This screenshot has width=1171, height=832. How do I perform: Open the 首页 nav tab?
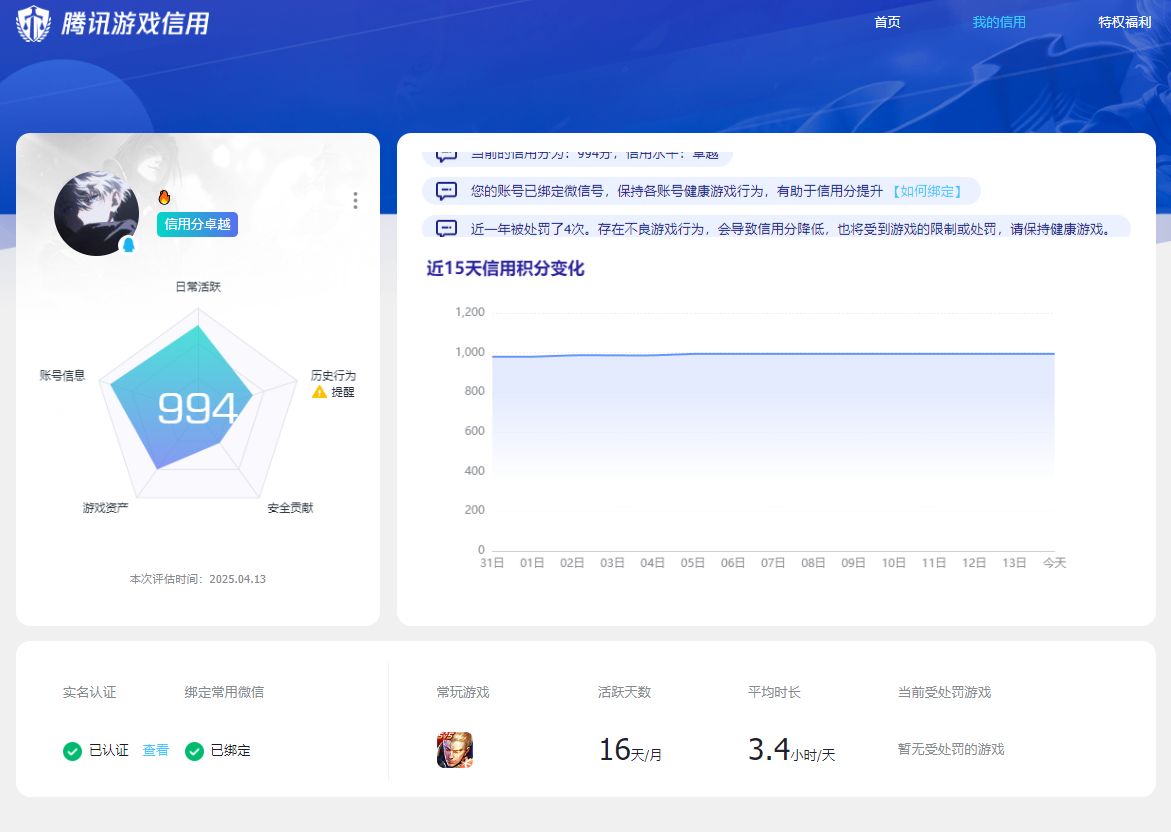point(887,22)
